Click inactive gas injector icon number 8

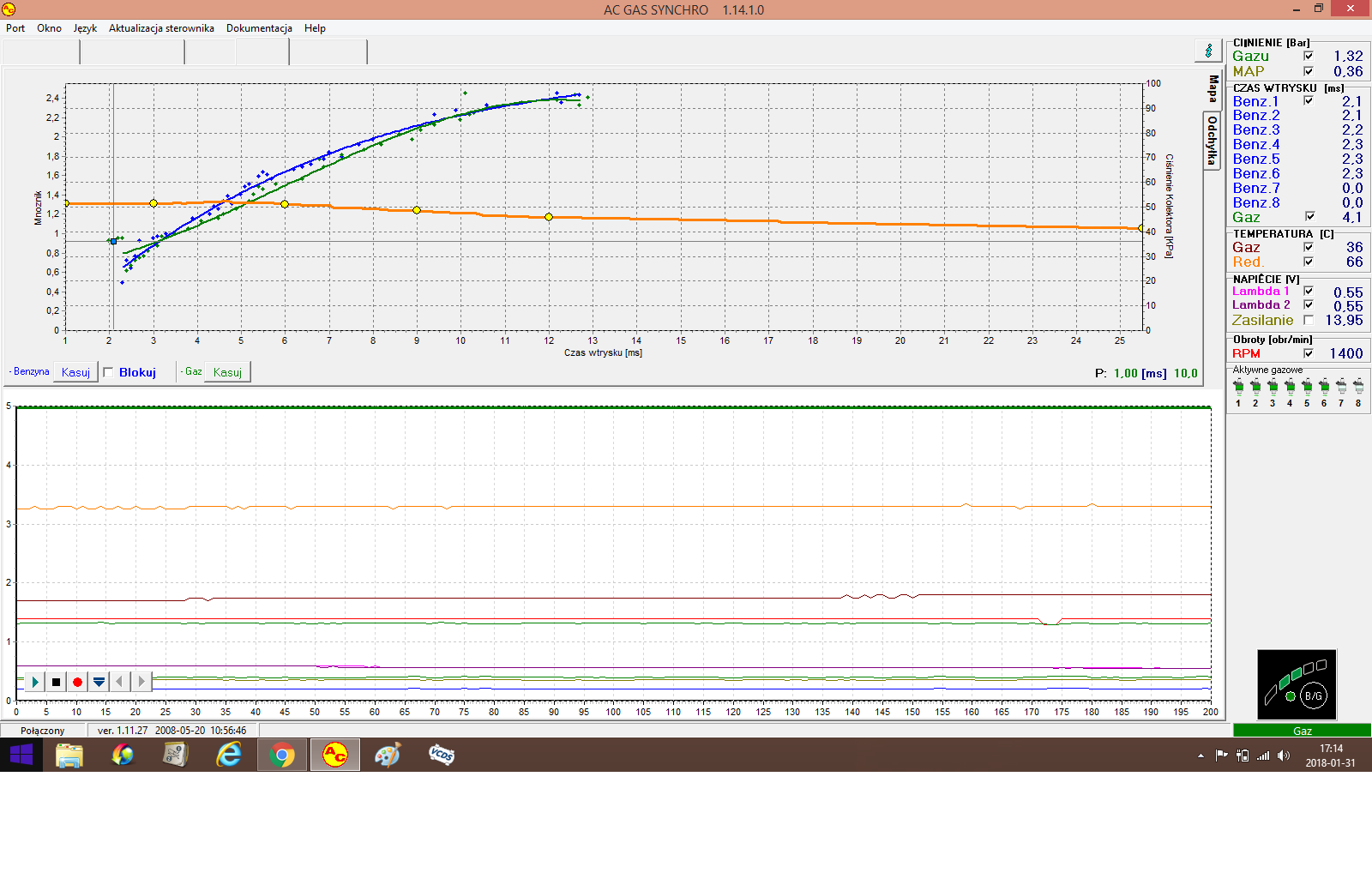tap(1358, 387)
